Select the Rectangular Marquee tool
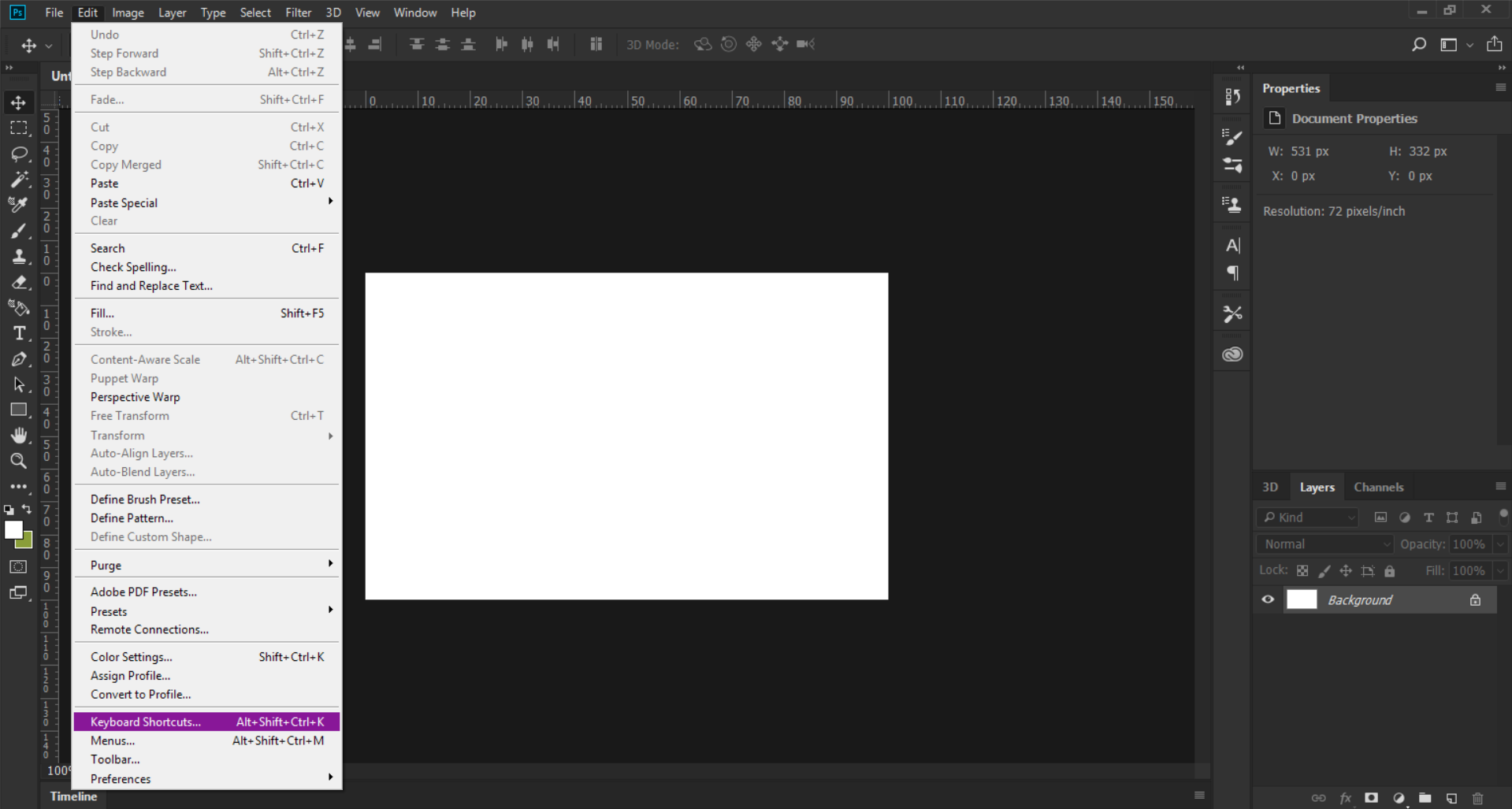This screenshot has height=809, width=1512. [x=18, y=128]
